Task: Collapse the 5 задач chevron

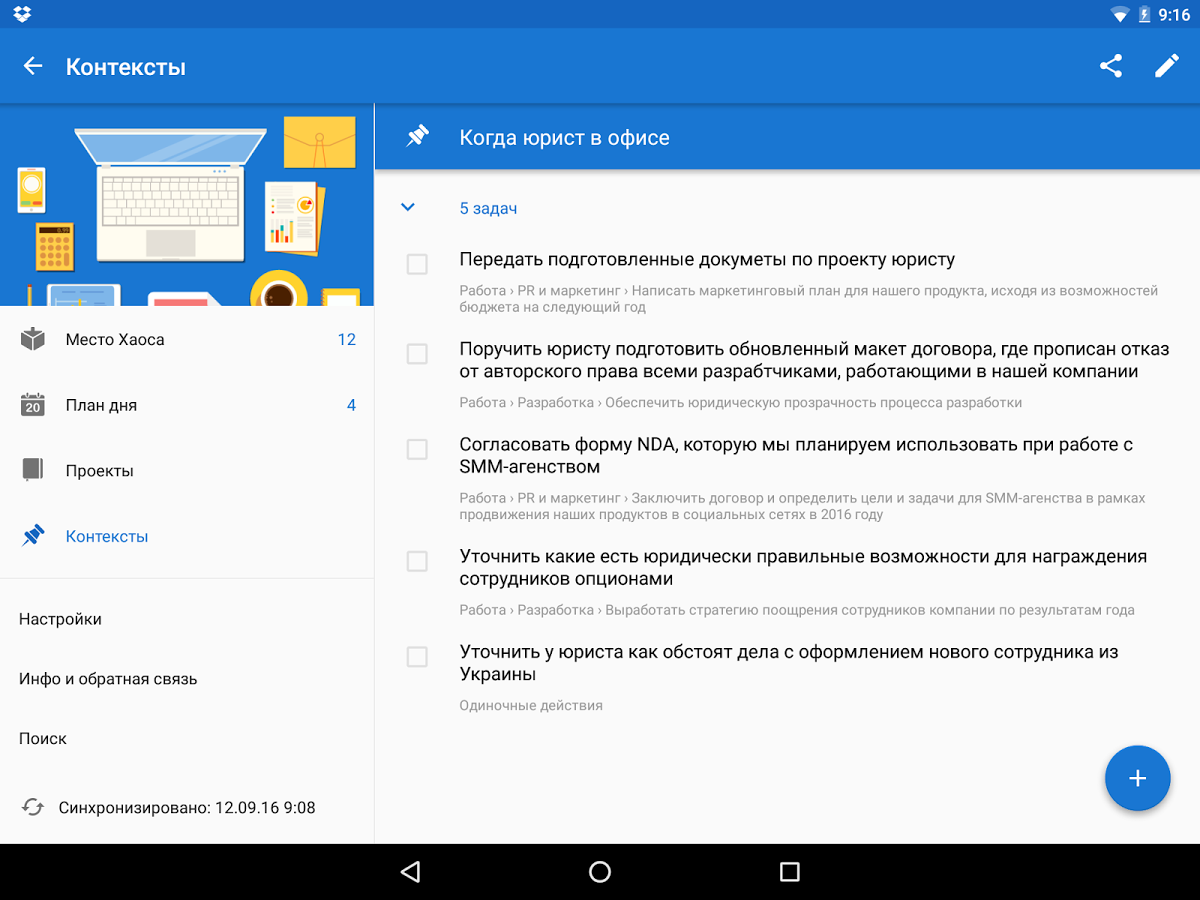Action: [x=407, y=208]
